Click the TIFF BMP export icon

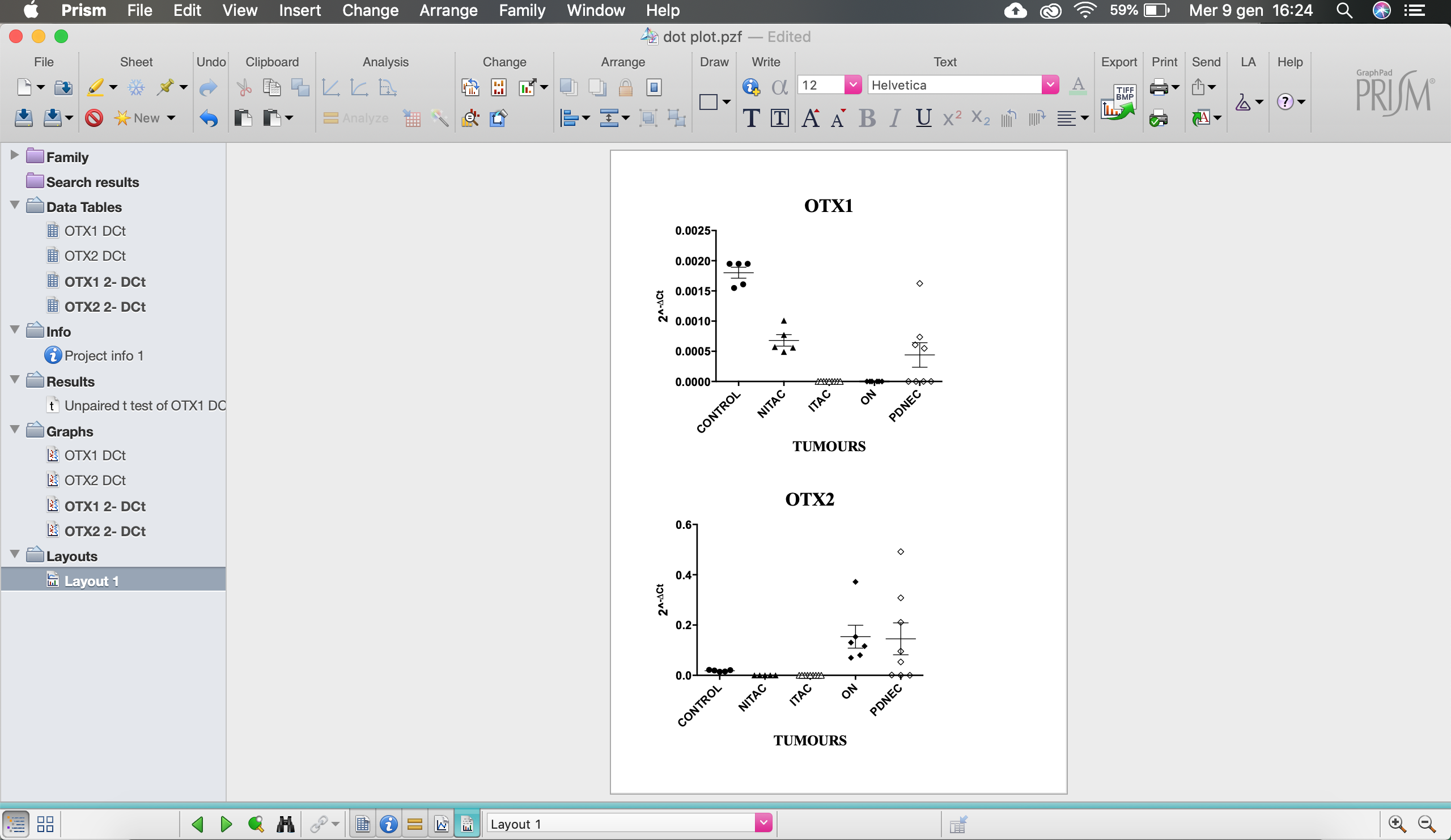pos(1118,102)
